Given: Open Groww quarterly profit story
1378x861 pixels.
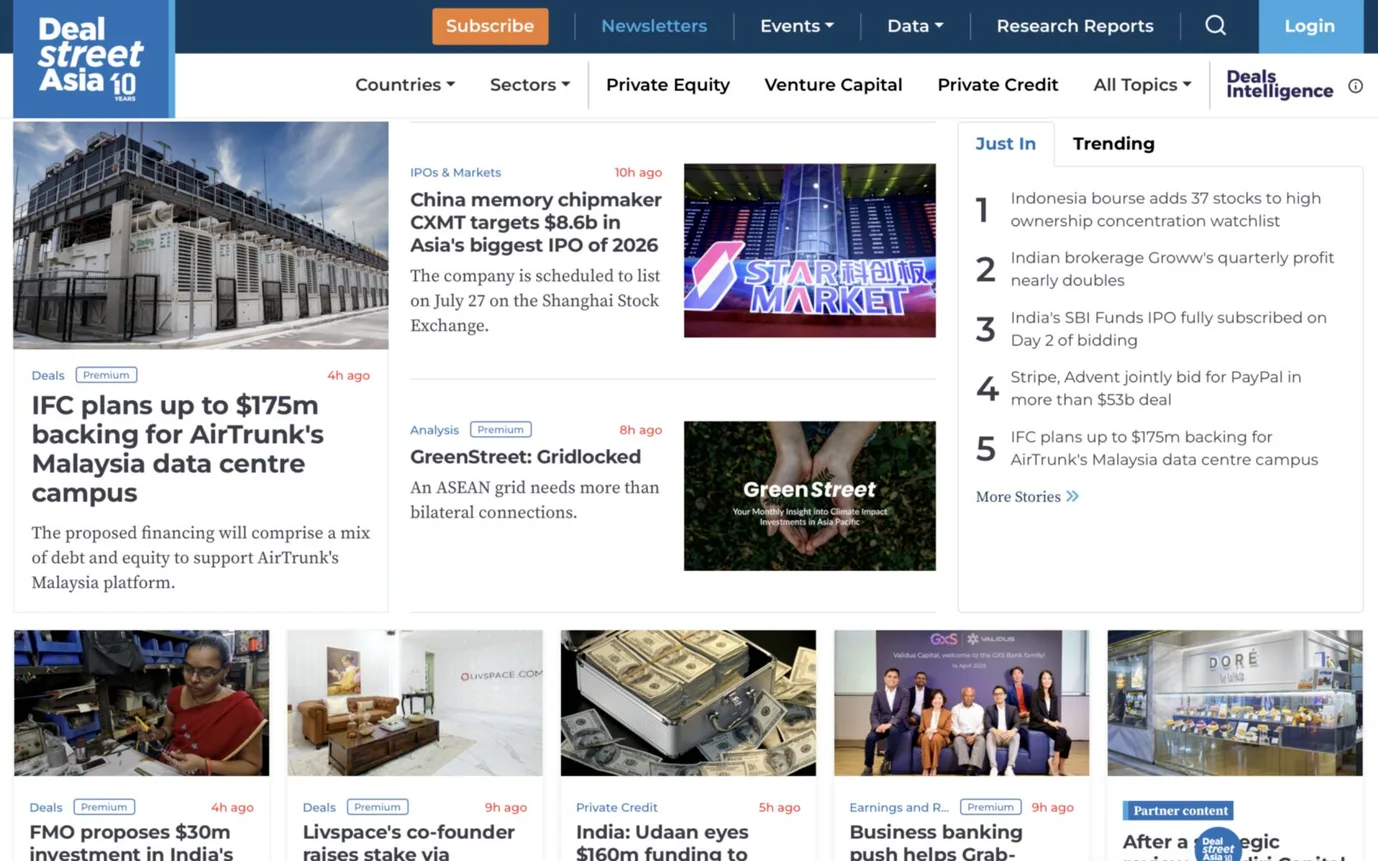Looking at the screenshot, I should [x=1172, y=269].
